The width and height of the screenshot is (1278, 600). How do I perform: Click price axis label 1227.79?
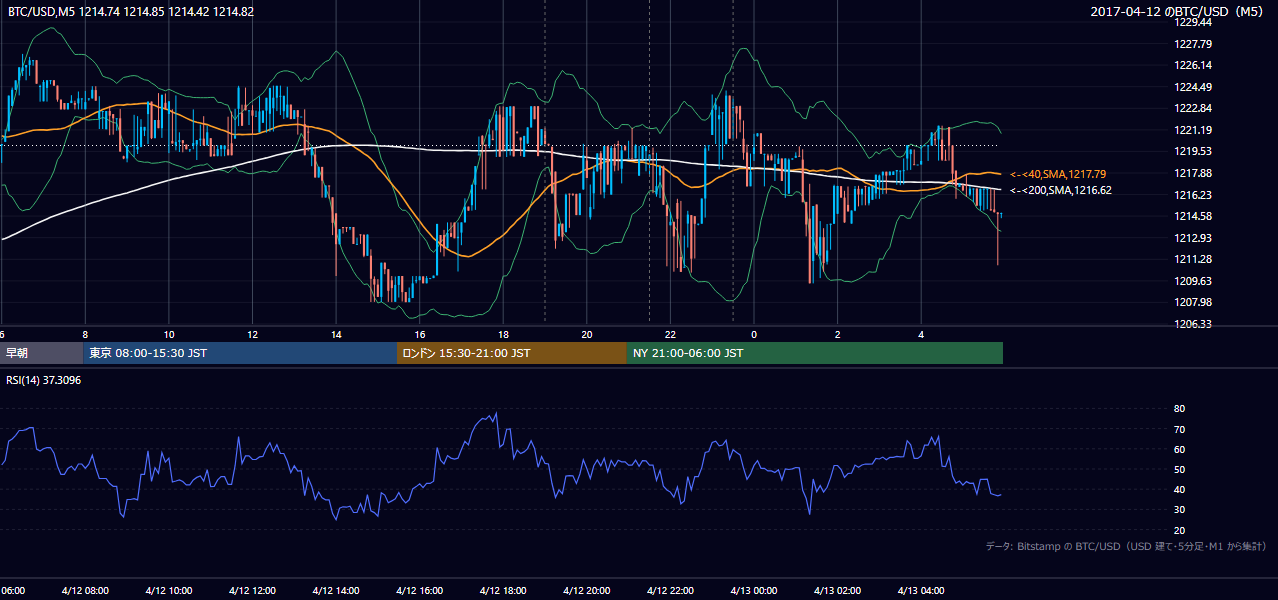click(x=1194, y=44)
